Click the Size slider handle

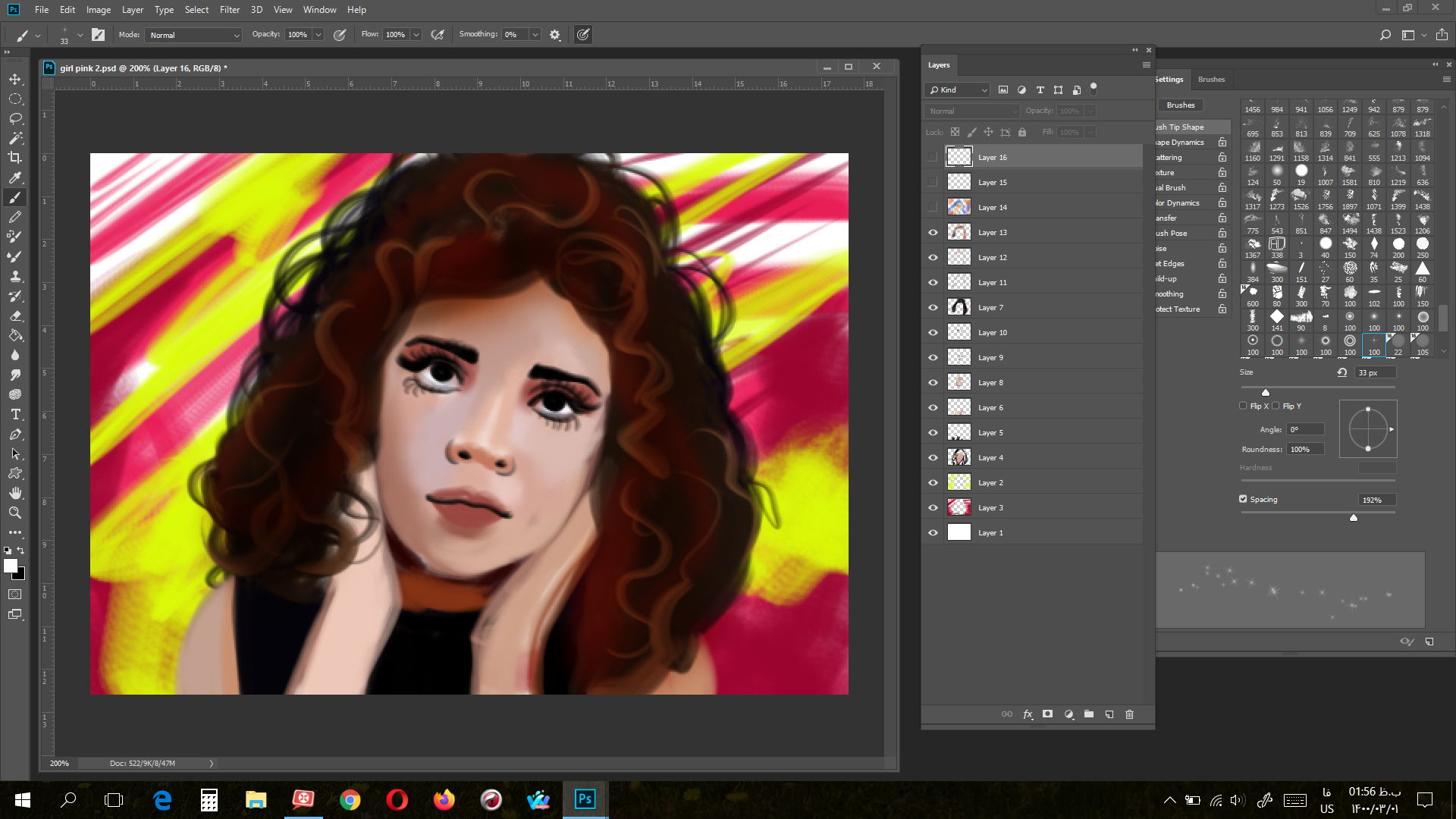click(x=1266, y=392)
